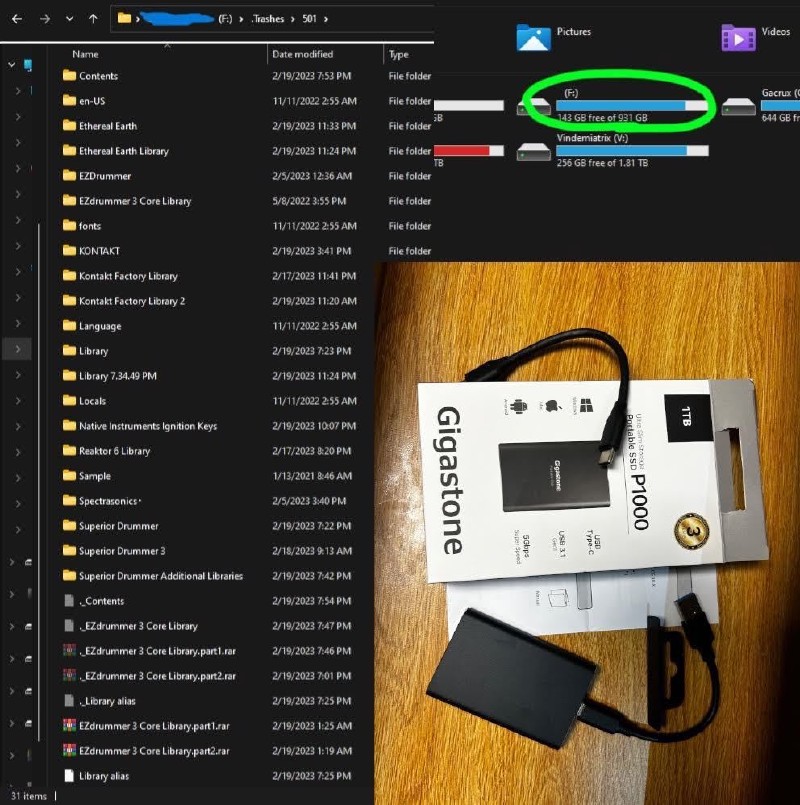Open the Pictures folder icon

(533, 37)
